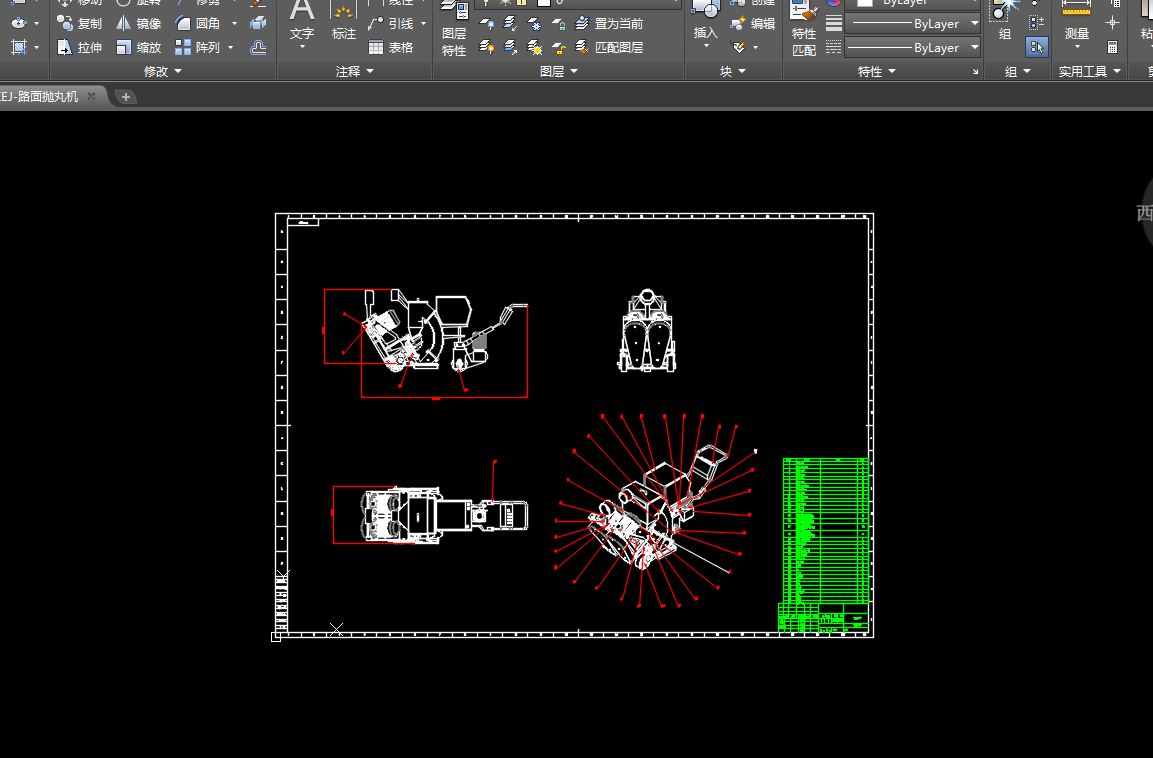Insert a Table (表格)

[391, 48]
